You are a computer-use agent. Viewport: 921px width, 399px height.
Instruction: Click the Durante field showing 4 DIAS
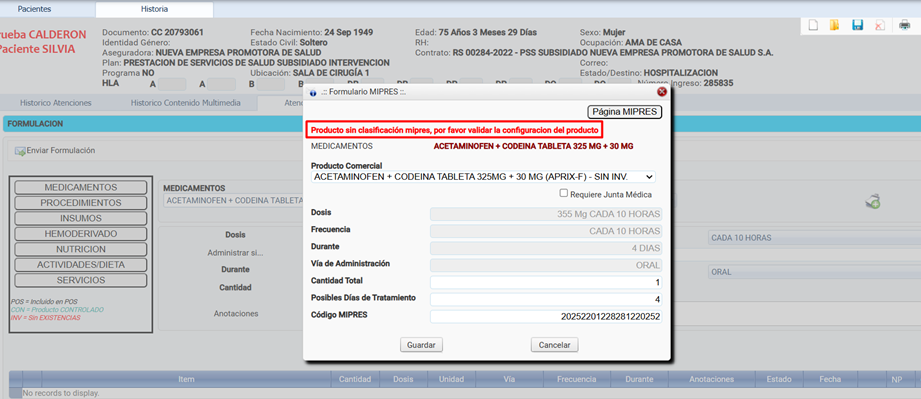(546, 248)
